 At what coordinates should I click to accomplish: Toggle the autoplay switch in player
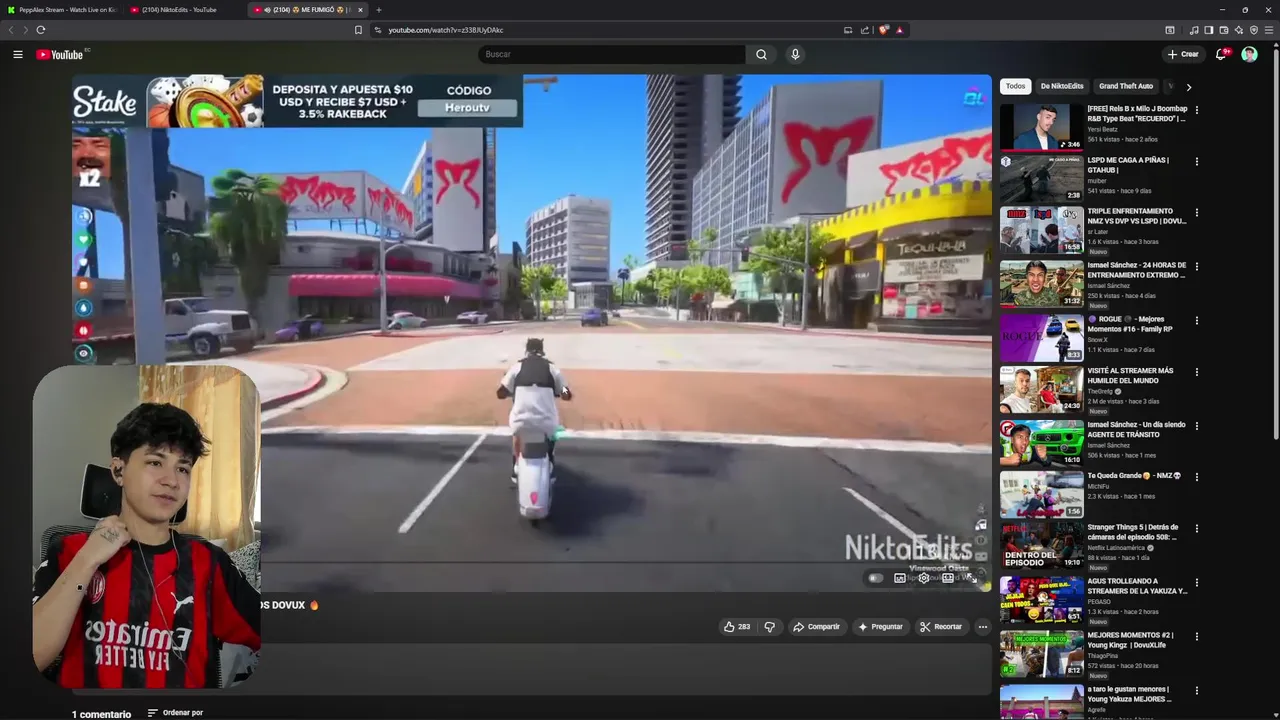[876, 578]
